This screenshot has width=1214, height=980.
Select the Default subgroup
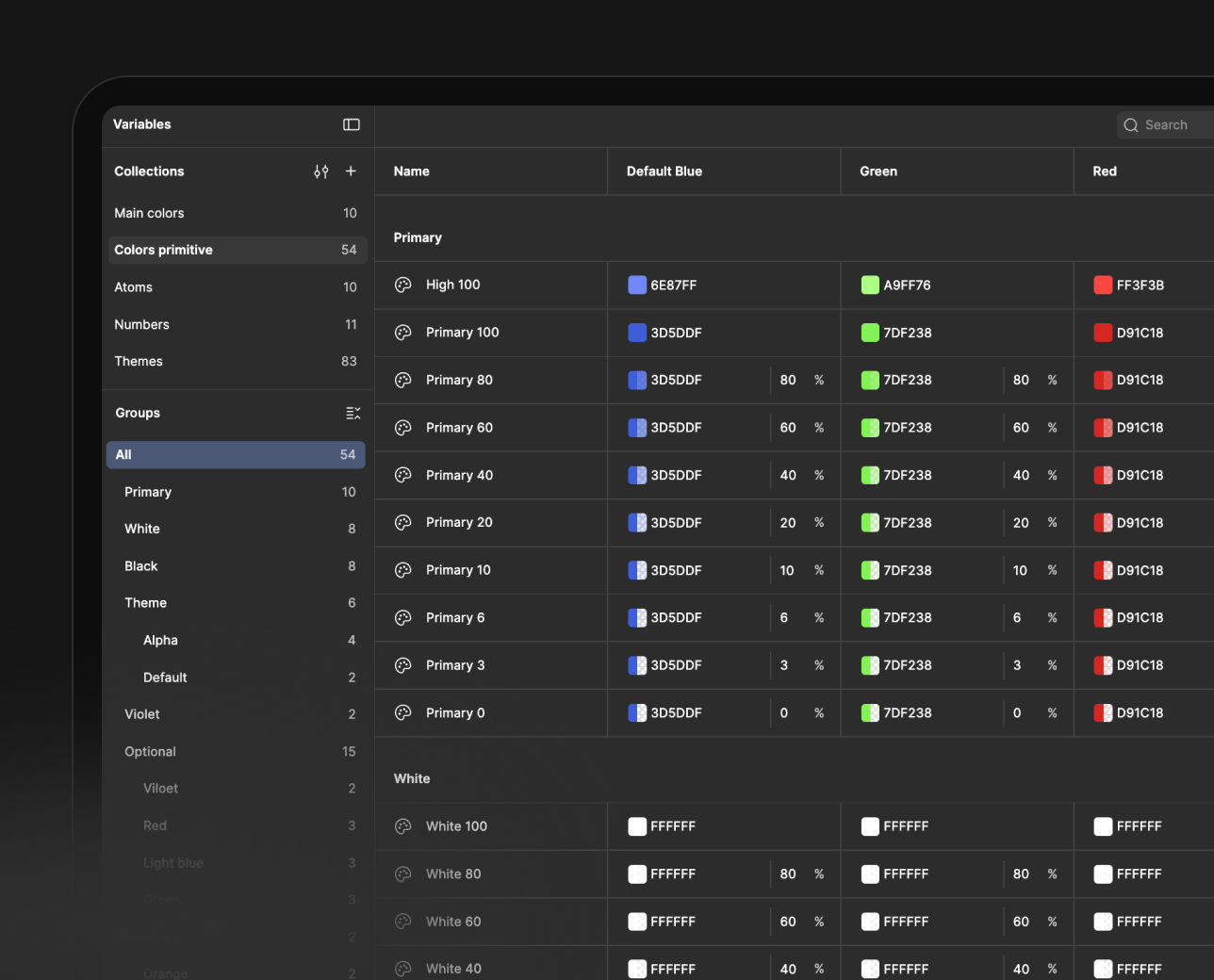pos(236,678)
